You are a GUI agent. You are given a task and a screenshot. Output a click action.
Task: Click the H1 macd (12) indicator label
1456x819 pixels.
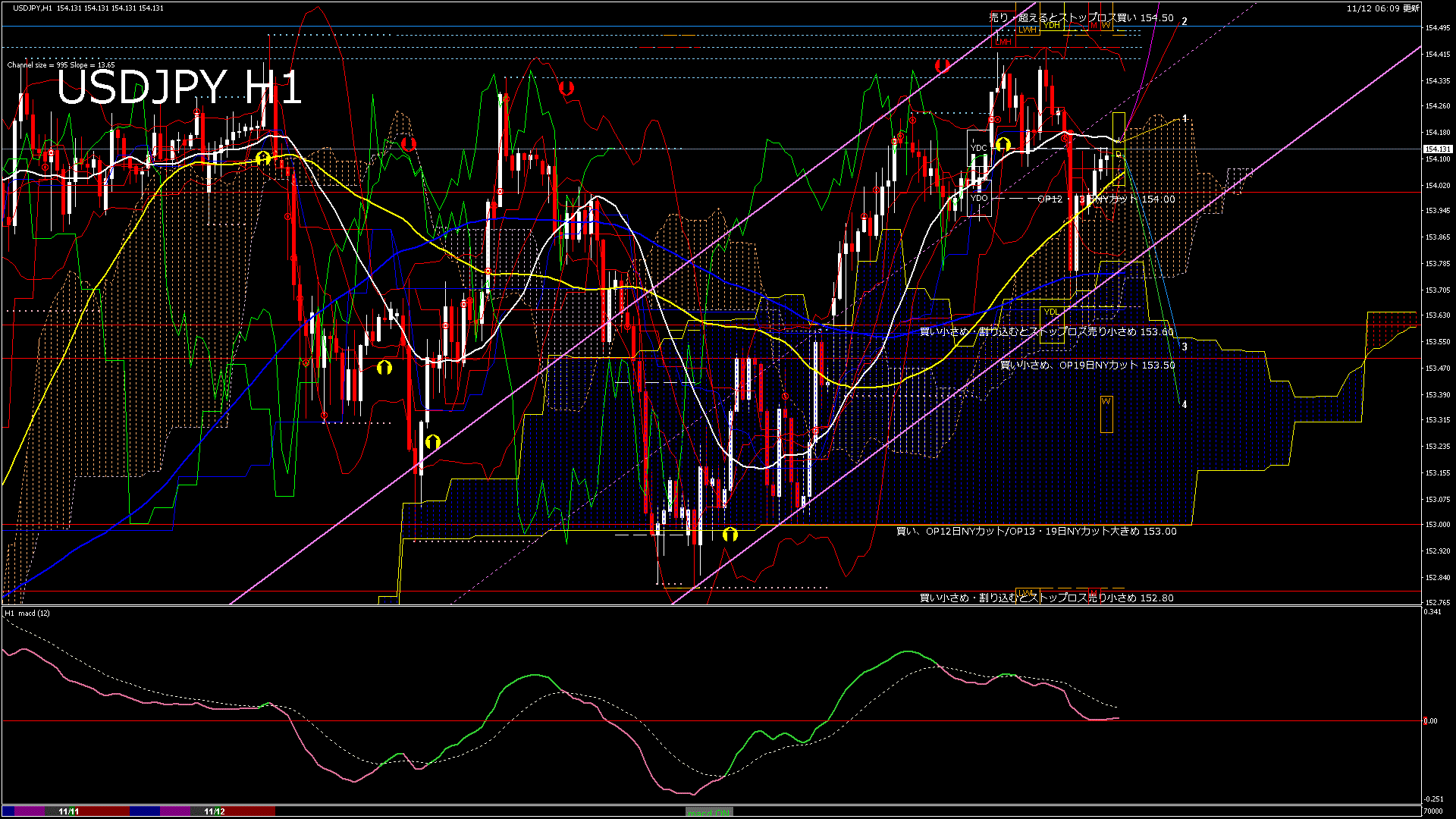(27, 613)
